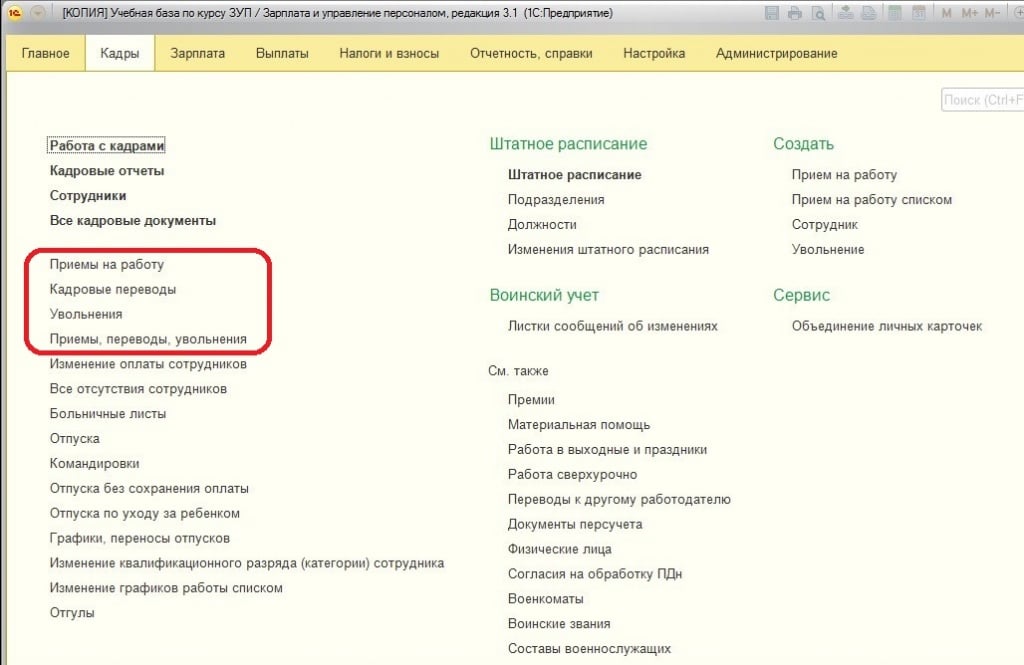The height and width of the screenshot is (665, 1024).
Task: Click the M+ memory button
Action: (969, 13)
